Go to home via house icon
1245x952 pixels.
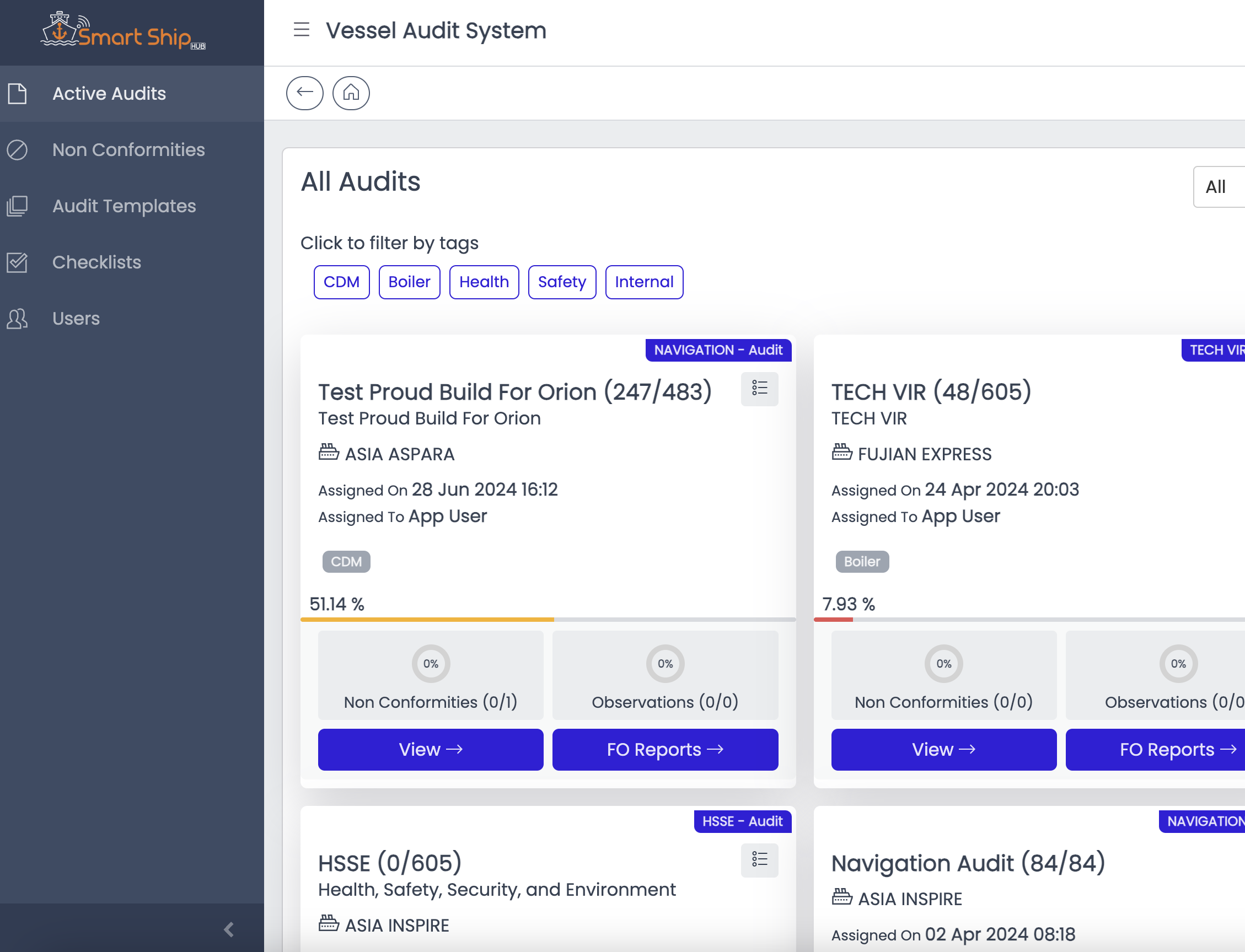pos(351,93)
